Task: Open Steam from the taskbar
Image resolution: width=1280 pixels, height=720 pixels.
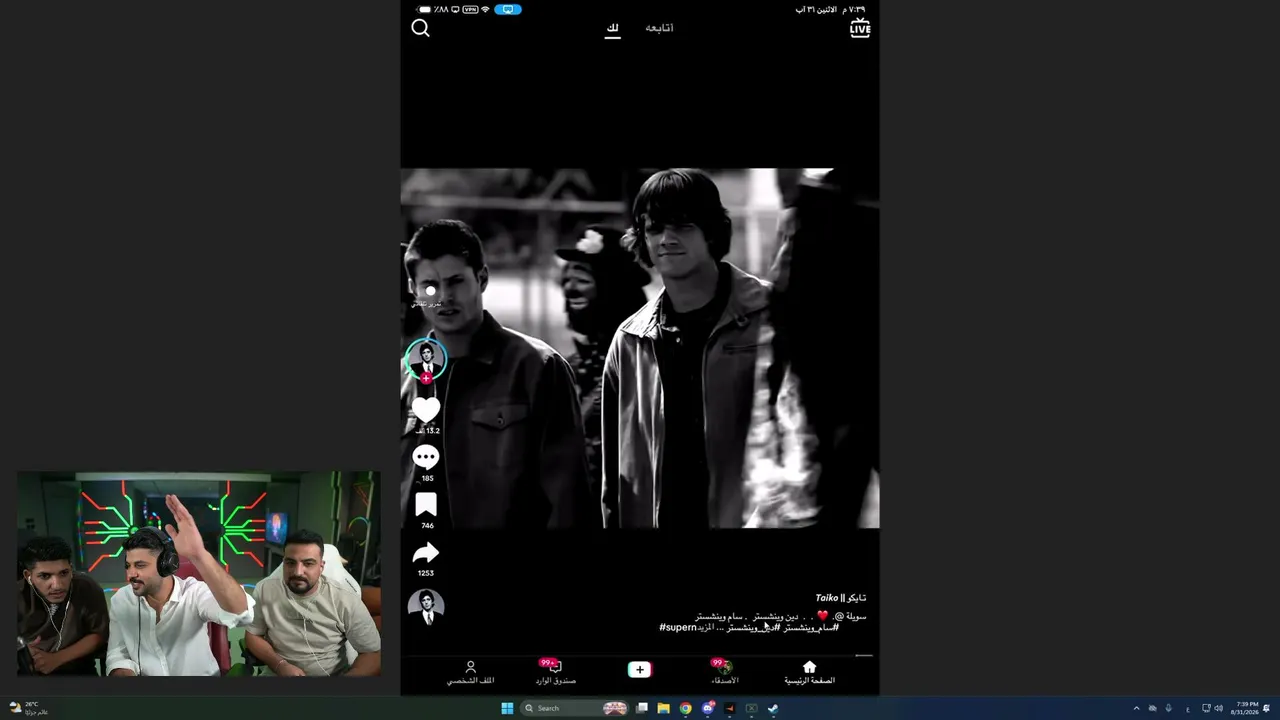Action: [773, 708]
